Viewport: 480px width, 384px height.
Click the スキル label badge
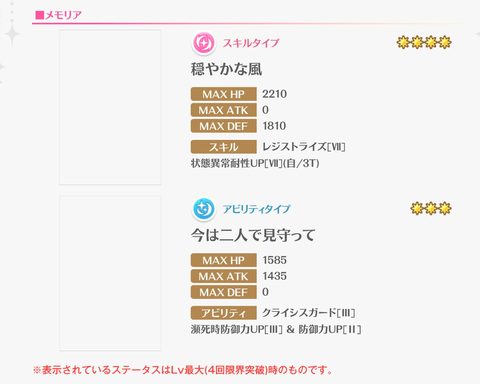(224, 147)
